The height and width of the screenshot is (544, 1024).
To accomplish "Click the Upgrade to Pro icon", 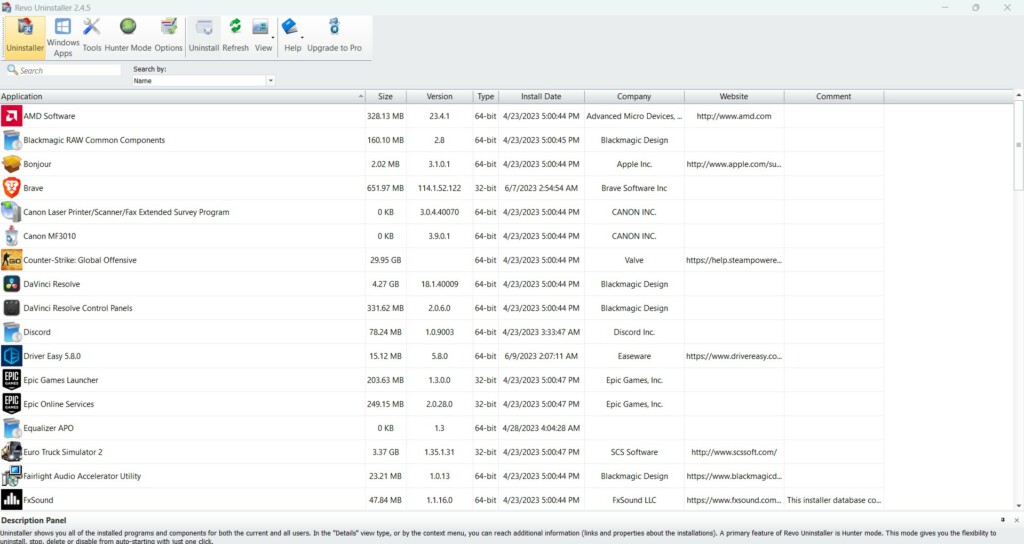I will 334,35.
